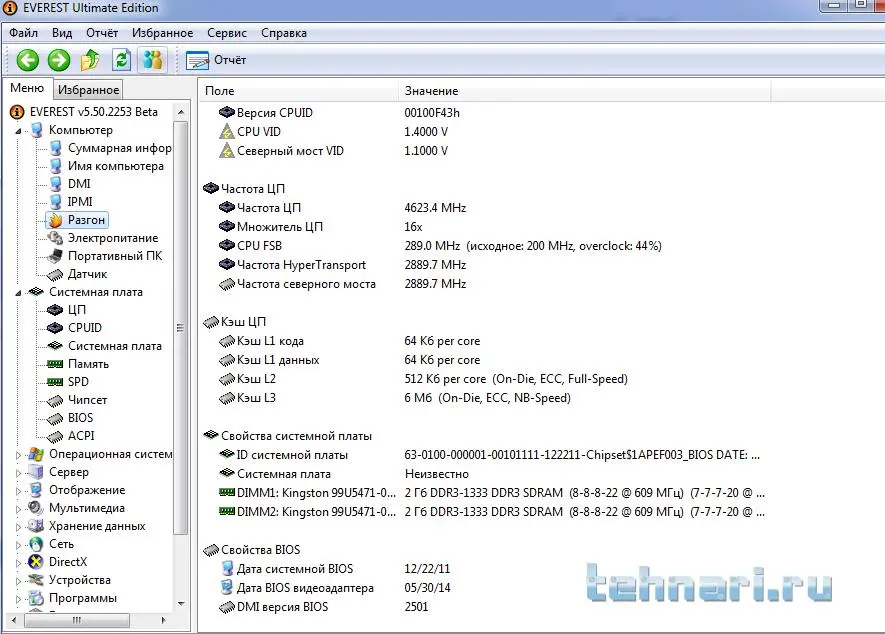Click the green Back arrow toolbar icon
Viewport: 885px width, 634px height.
tap(27, 60)
